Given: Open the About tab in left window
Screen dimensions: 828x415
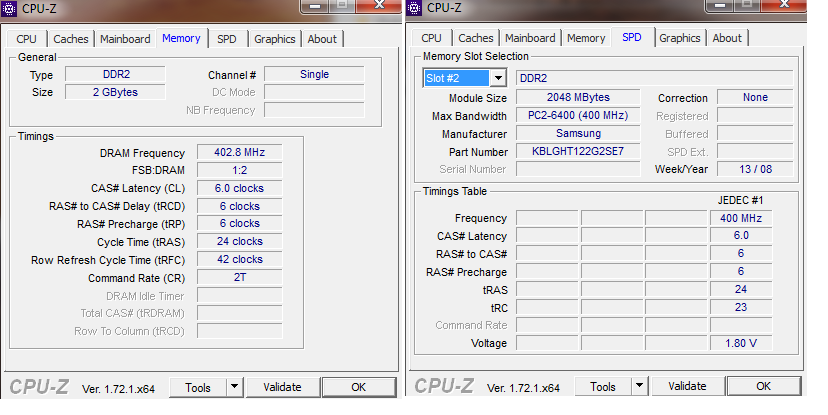Looking at the screenshot, I should pos(322,39).
